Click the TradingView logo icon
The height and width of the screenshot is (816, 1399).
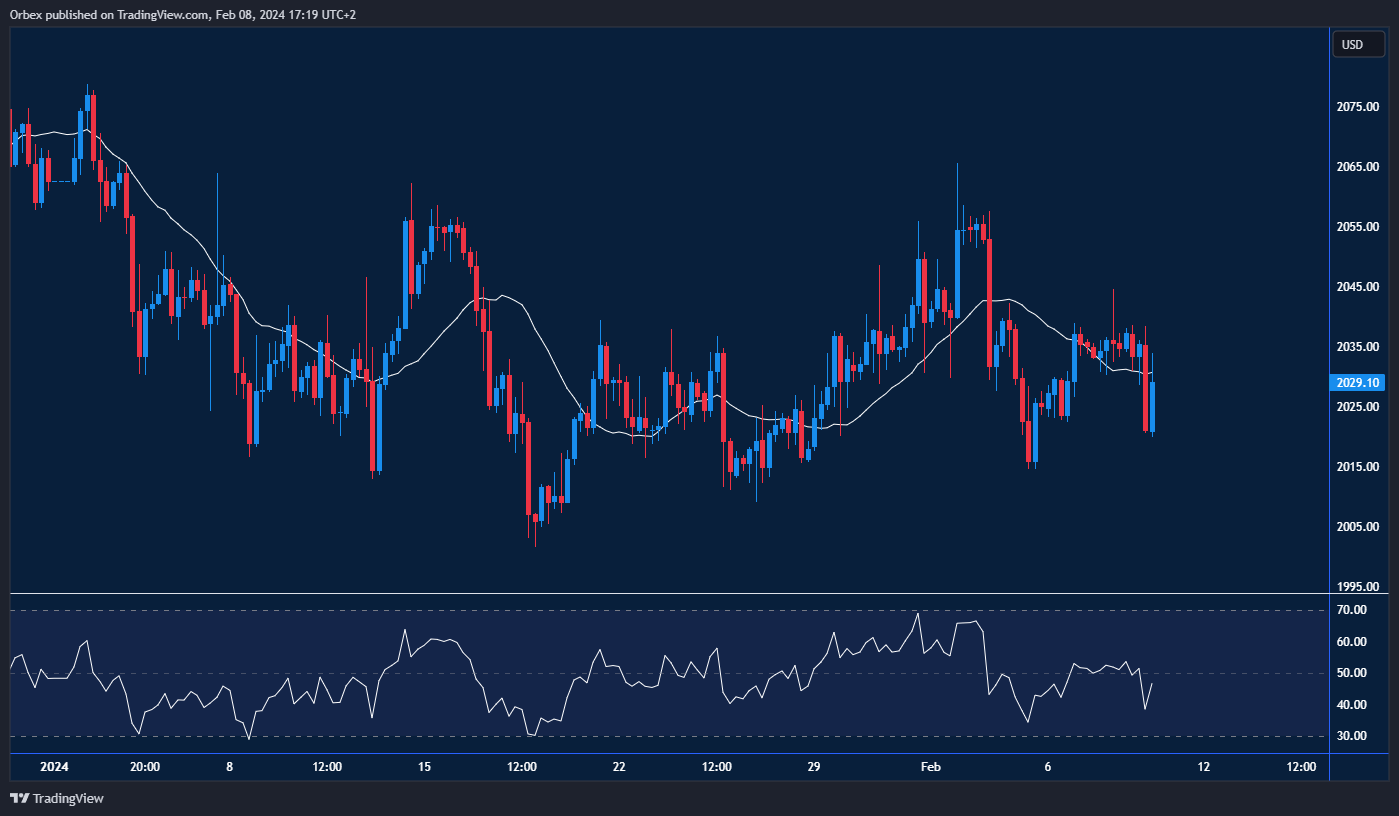[18, 799]
